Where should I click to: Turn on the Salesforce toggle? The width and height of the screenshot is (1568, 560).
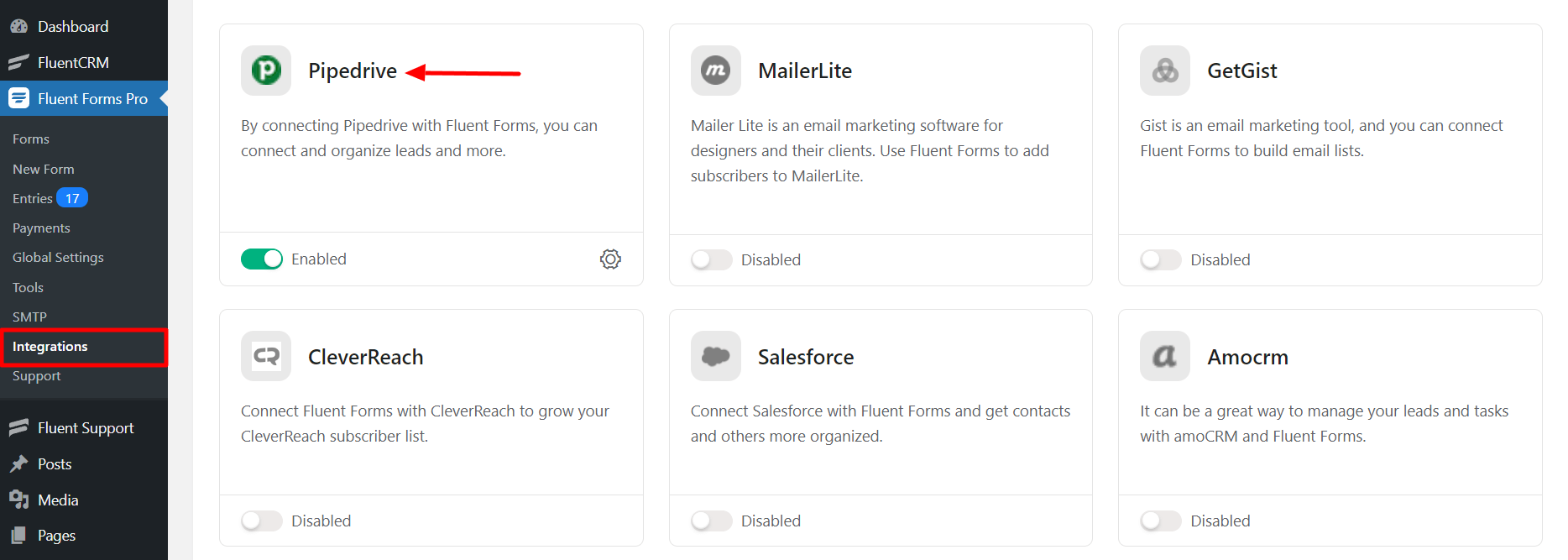coord(711,521)
